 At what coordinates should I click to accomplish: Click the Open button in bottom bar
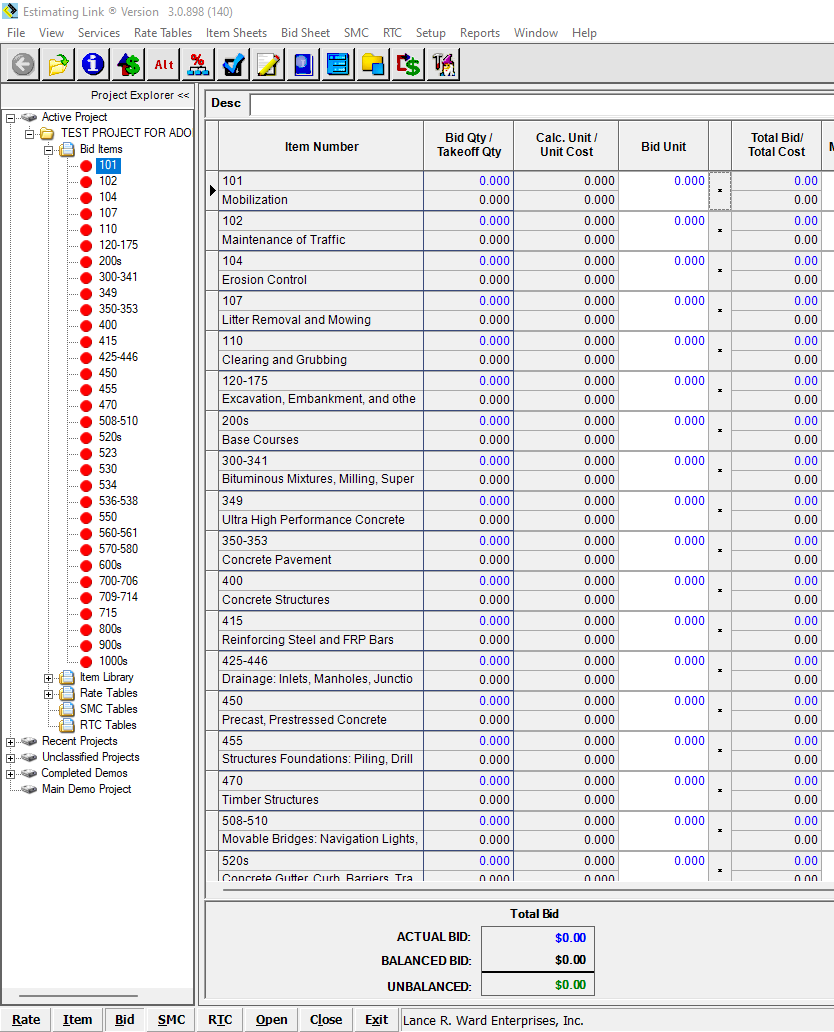(271, 1019)
